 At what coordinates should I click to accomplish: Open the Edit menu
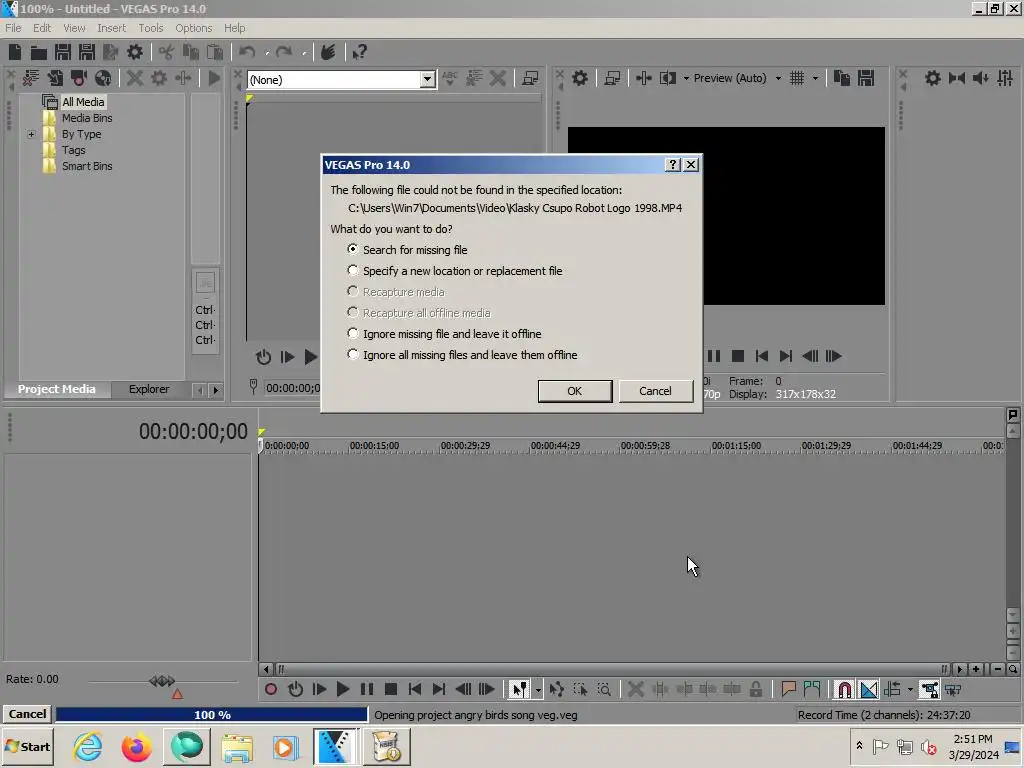click(x=42, y=28)
